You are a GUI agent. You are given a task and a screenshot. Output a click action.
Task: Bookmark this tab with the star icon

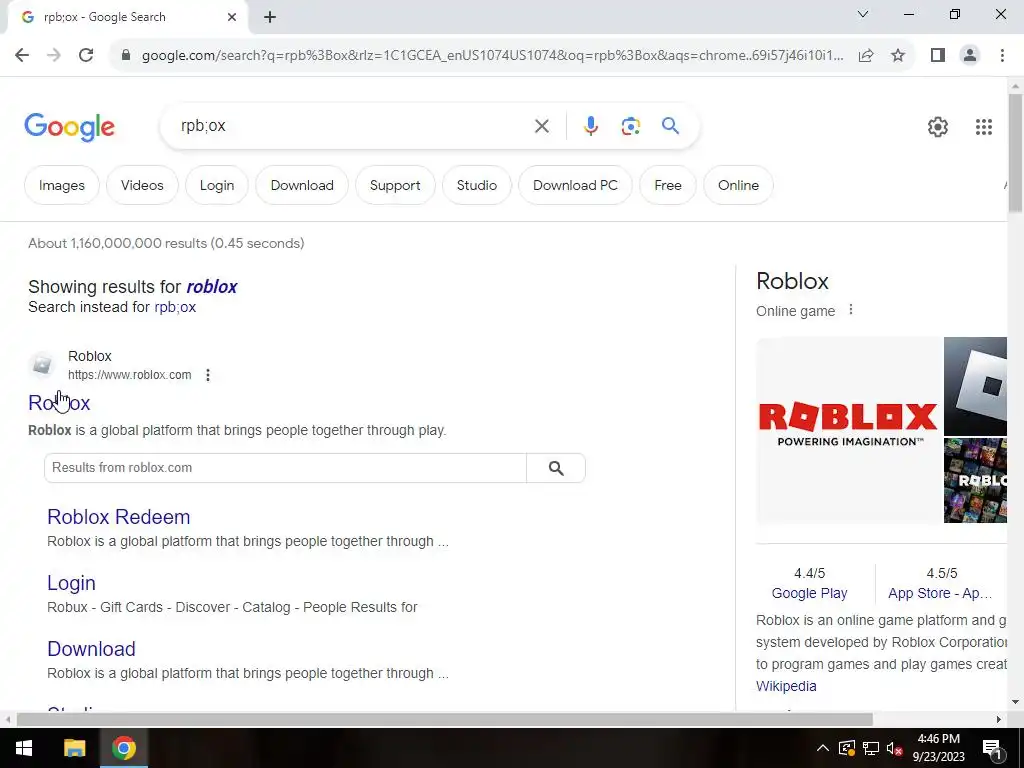coord(898,56)
